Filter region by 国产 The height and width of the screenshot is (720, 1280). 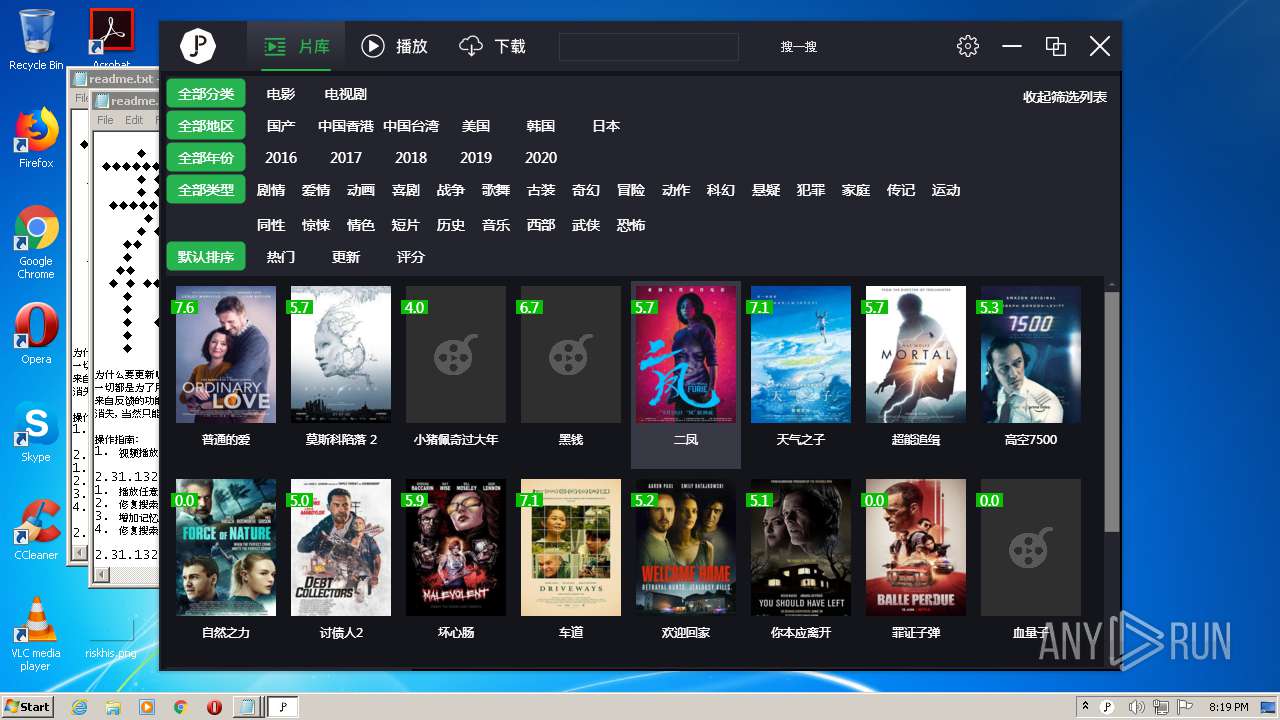281,126
